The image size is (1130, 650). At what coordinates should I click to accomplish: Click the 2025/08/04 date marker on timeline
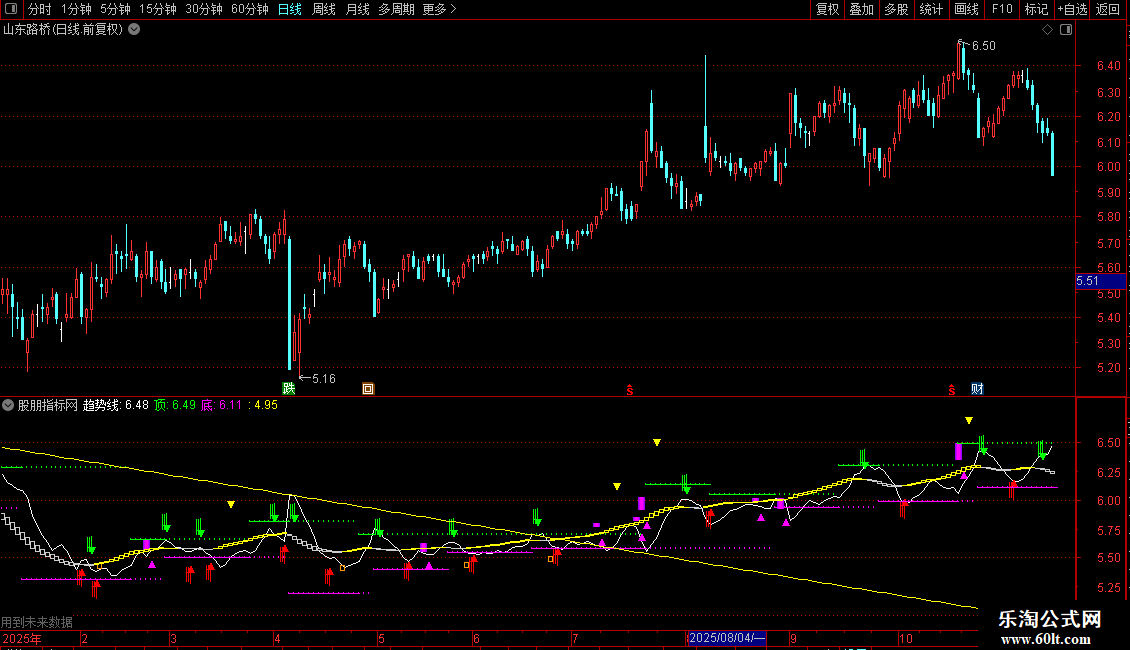pyautogui.click(x=726, y=638)
